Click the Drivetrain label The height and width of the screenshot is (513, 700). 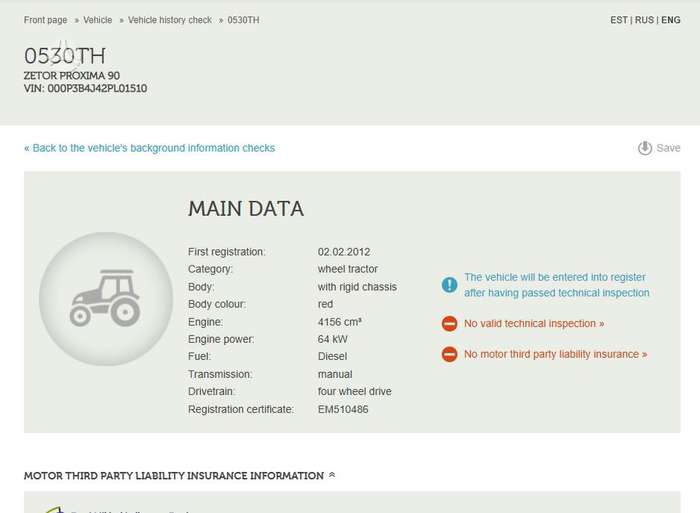click(x=212, y=391)
